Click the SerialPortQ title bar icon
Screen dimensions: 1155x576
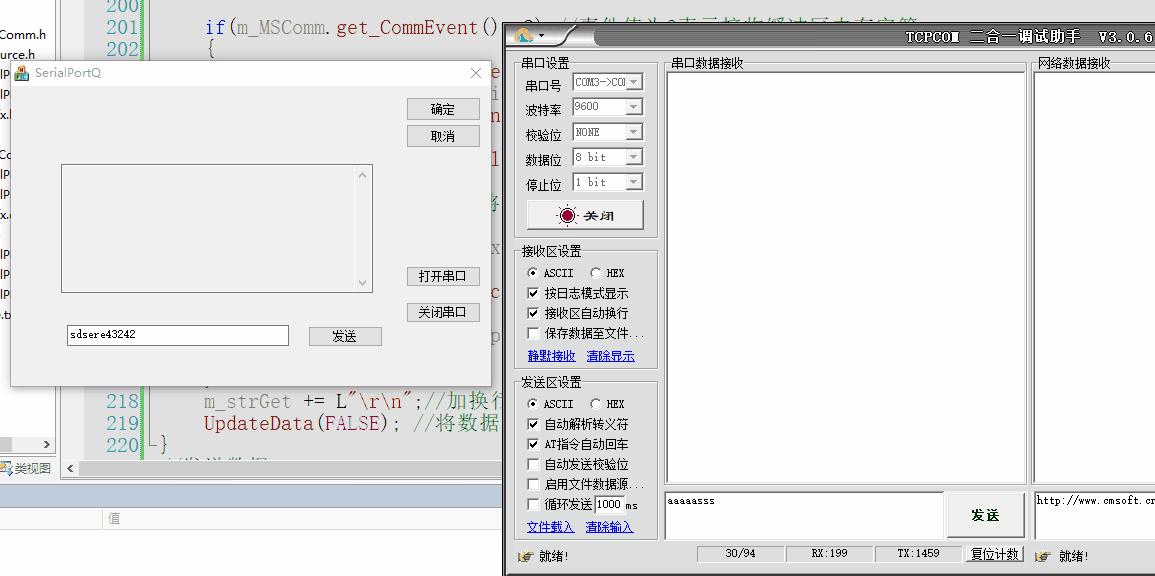coord(22,73)
